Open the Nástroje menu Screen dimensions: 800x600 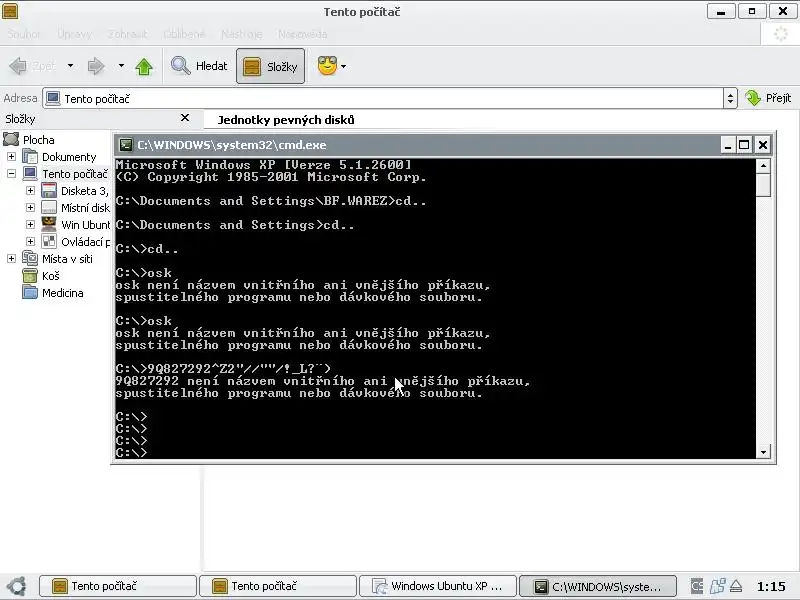click(242, 34)
